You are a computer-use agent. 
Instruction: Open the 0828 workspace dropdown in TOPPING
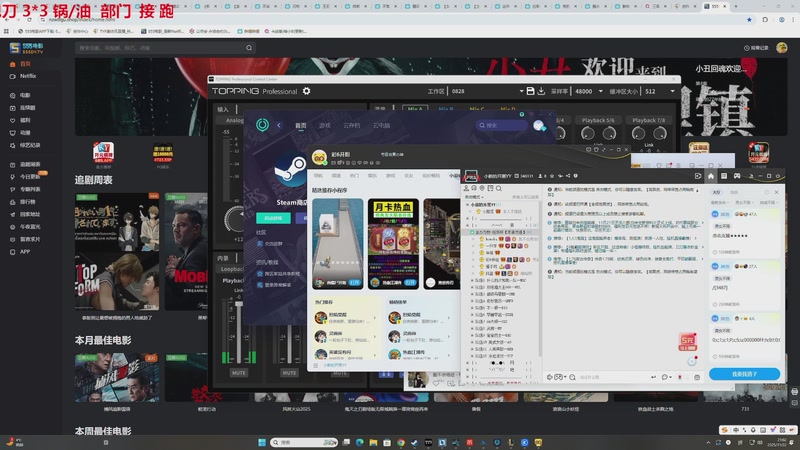click(521, 91)
